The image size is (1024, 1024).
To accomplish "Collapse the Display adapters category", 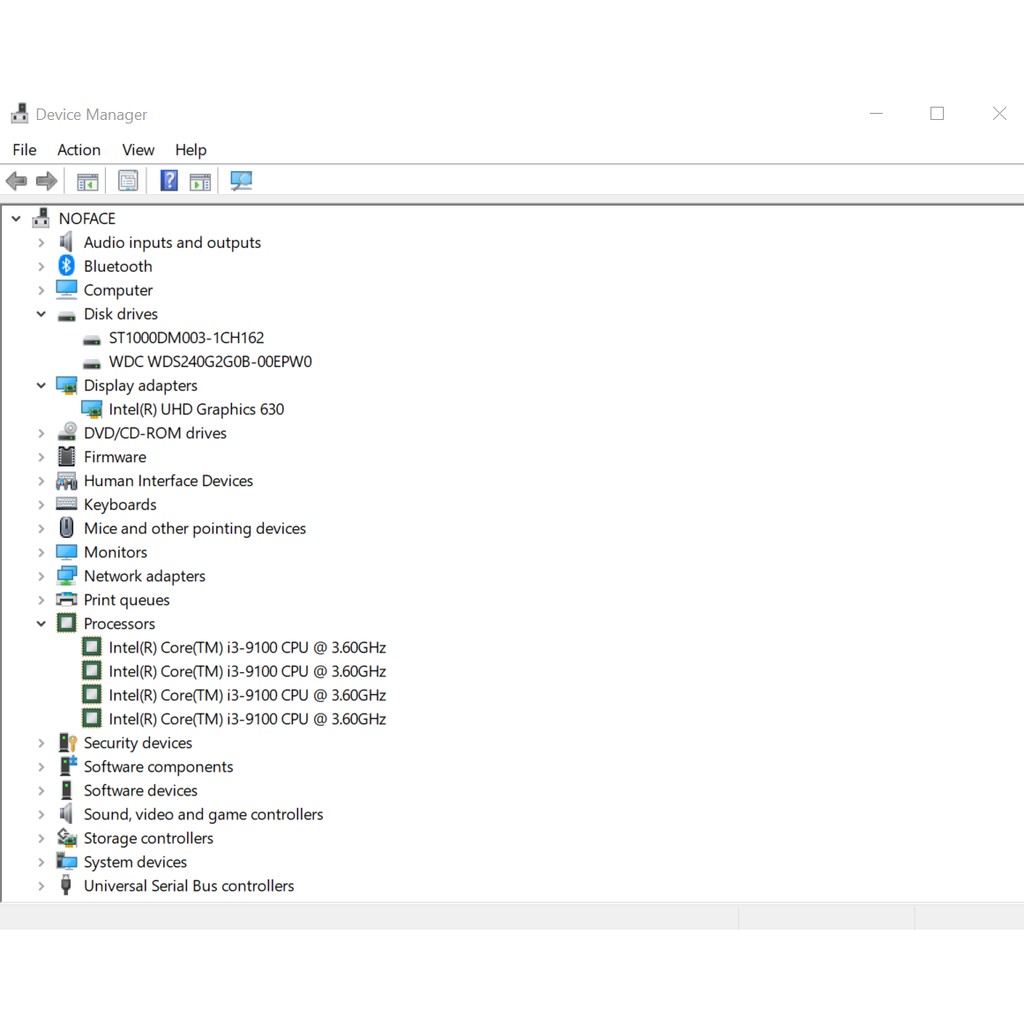I will [41, 386].
